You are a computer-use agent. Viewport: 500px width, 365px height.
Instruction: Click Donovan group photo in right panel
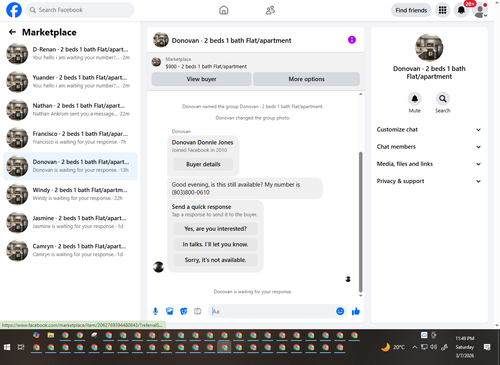click(429, 47)
